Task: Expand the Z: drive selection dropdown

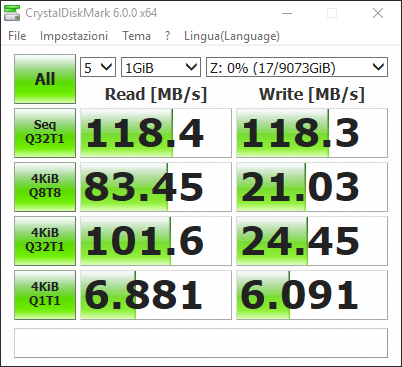Action: pyautogui.click(x=297, y=67)
